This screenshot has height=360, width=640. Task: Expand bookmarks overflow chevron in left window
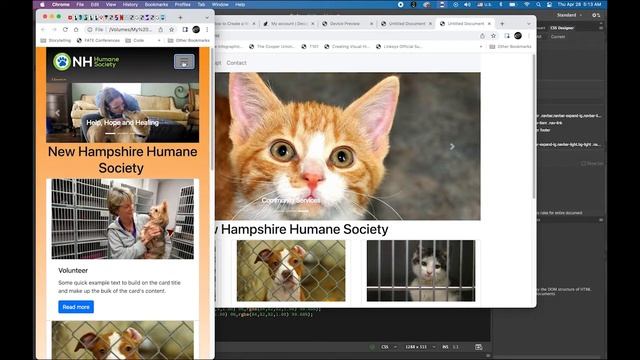coord(159,40)
